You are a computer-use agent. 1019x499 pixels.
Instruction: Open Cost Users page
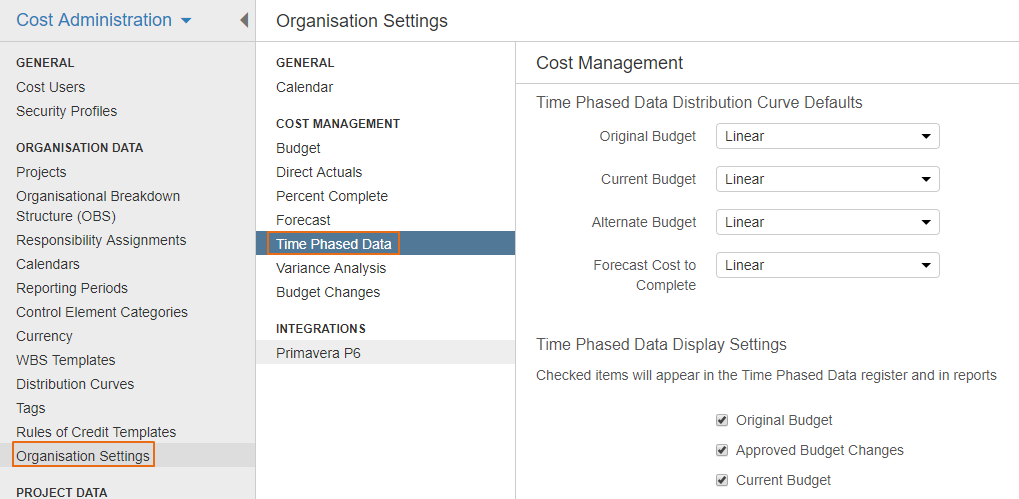[51, 87]
